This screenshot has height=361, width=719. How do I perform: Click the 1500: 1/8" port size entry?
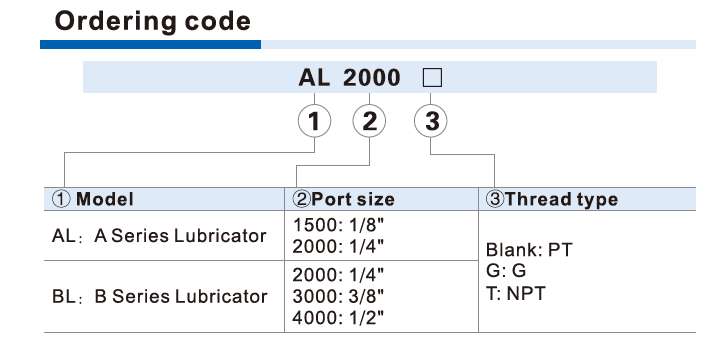(x=338, y=225)
